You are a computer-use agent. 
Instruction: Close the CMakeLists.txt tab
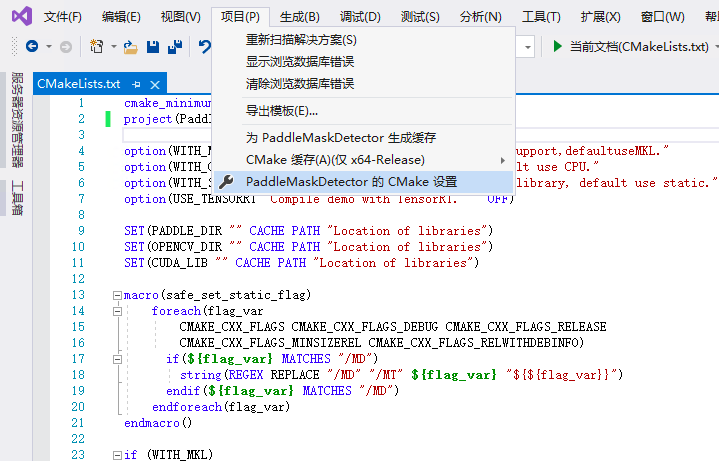[x=155, y=85]
